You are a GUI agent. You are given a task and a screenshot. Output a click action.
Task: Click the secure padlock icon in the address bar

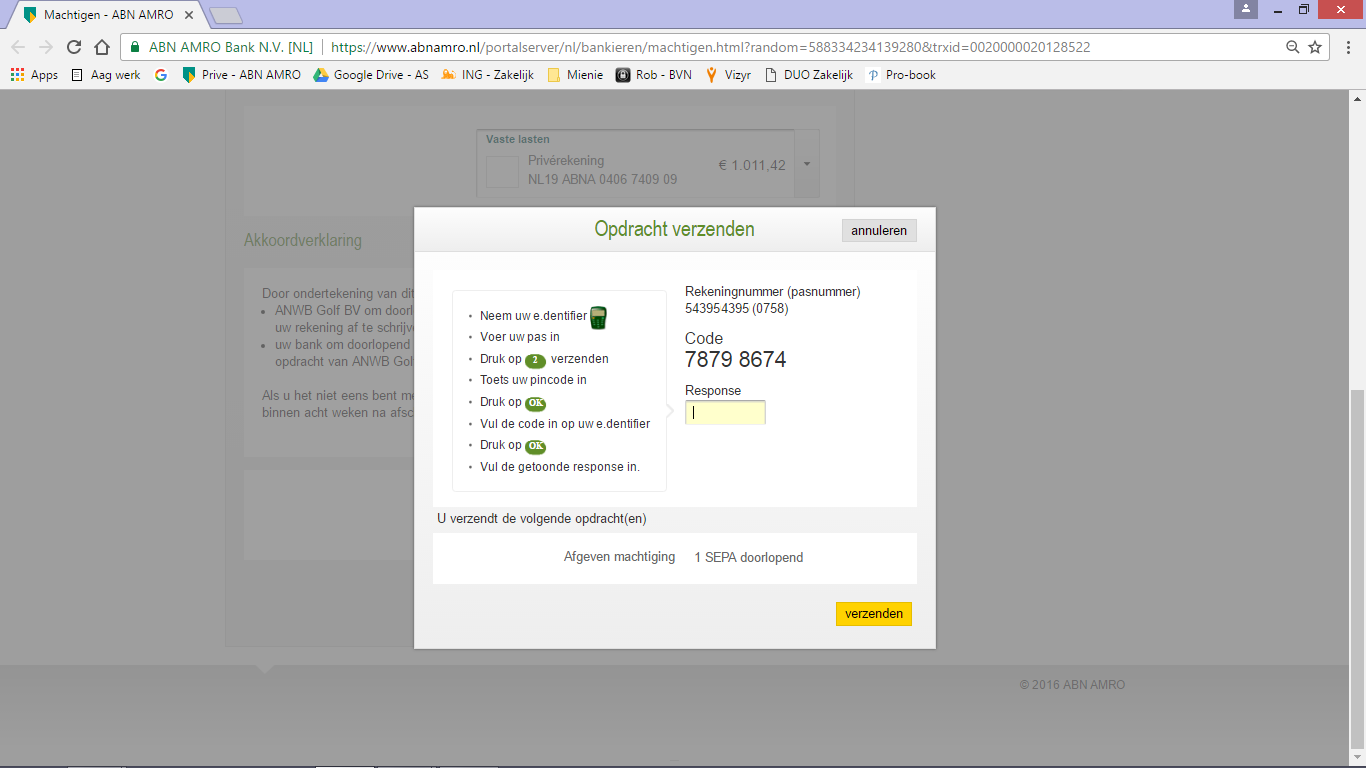135,47
